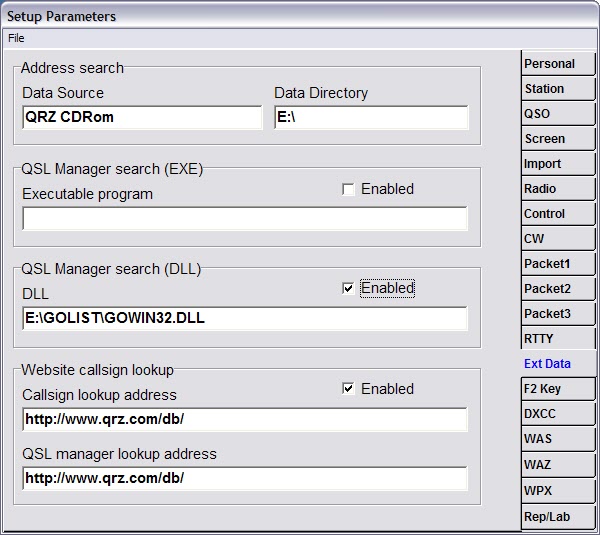600x535 pixels.
Task: Click the Data Directory field
Action: point(371,117)
